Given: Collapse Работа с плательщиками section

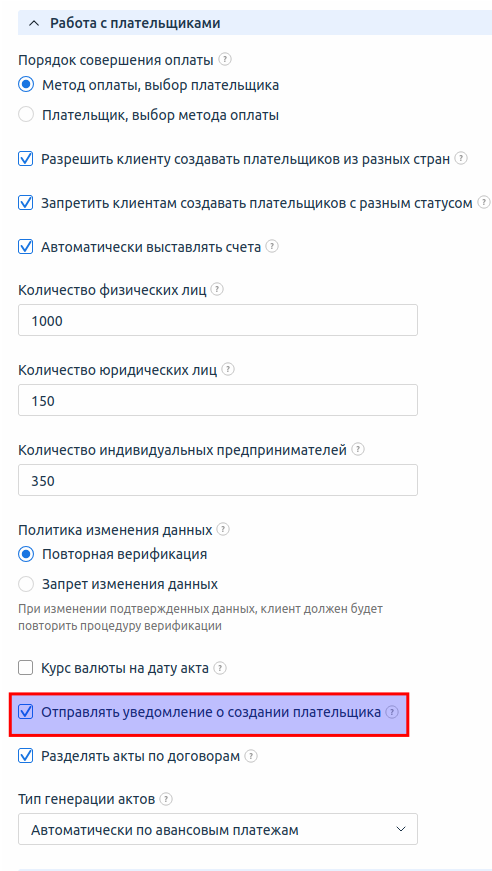Looking at the screenshot, I should [34, 23].
